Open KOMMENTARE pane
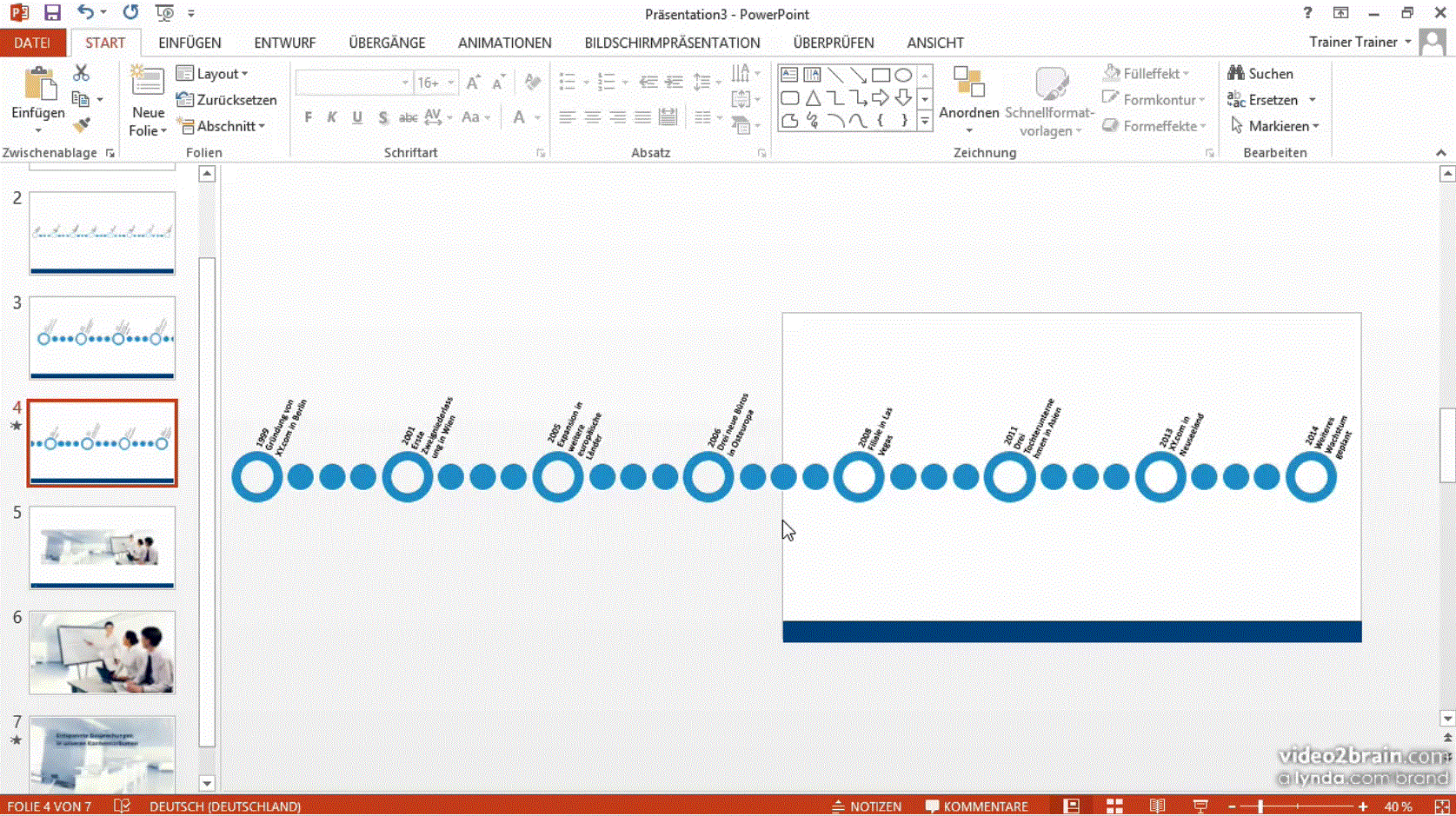 point(976,806)
